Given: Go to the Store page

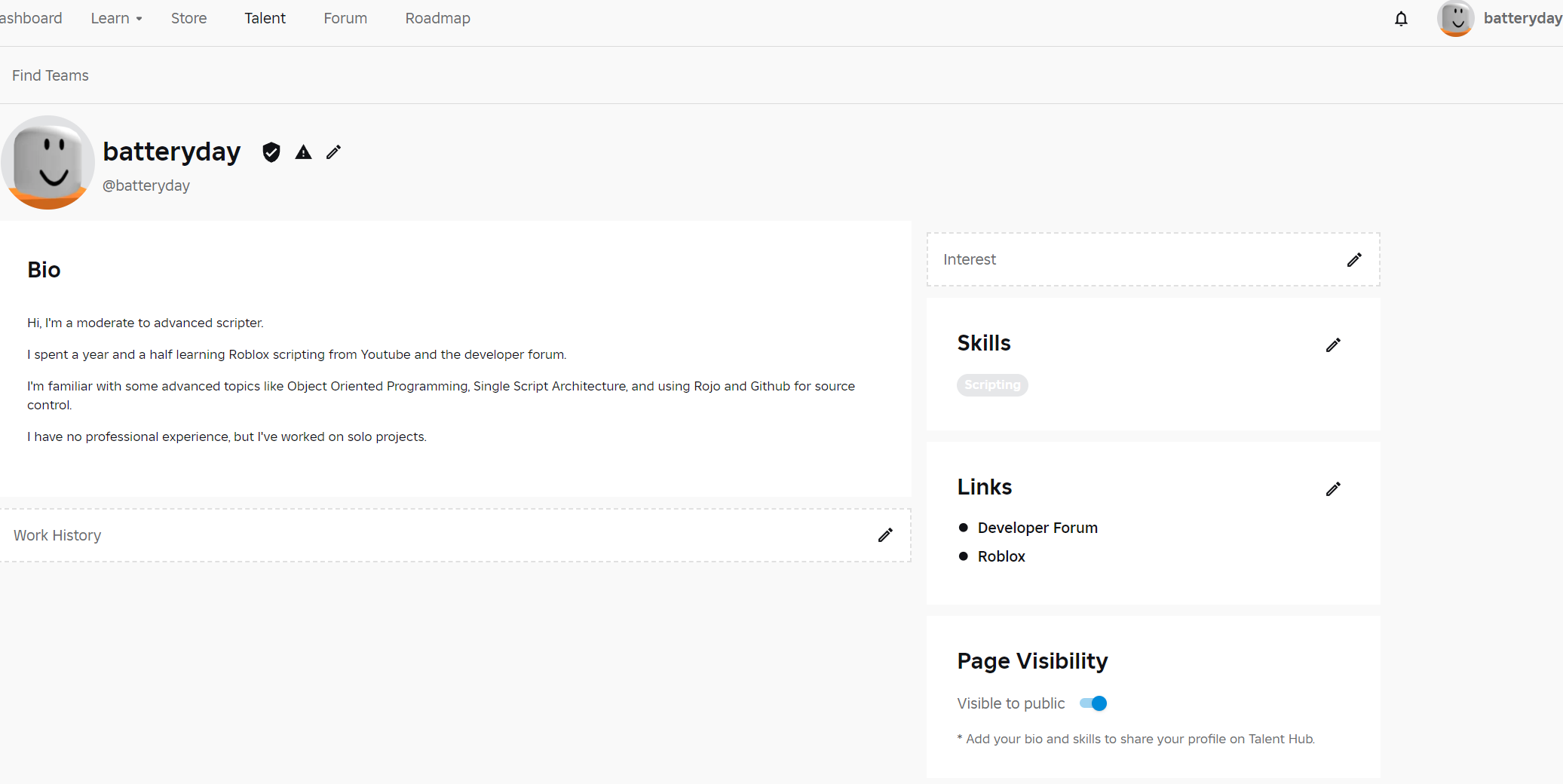Looking at the screenshot, I should [188, 18].
